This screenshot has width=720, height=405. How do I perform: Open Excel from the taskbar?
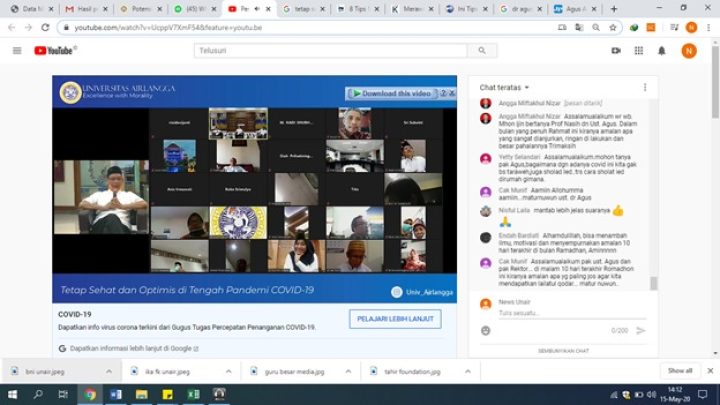click(193, 394)
